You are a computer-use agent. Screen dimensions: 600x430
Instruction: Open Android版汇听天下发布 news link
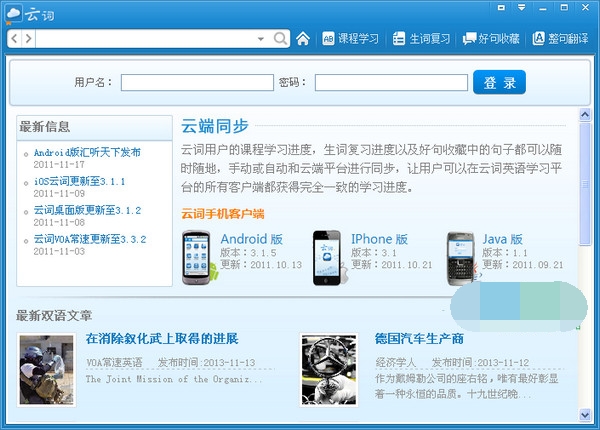[87, 152]
